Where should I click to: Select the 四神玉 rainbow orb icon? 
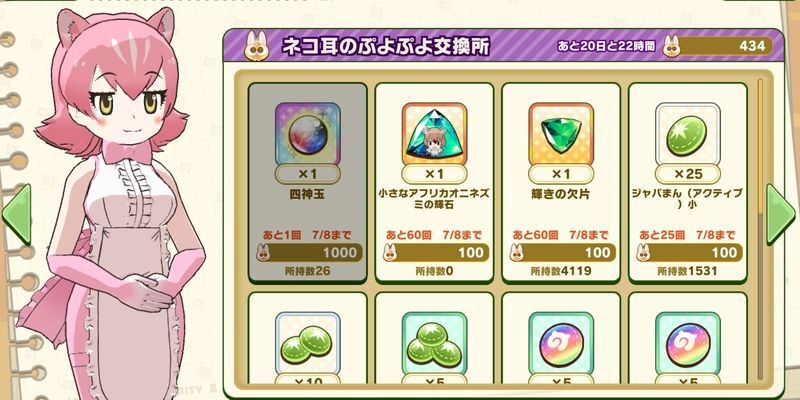tap(308, 134)
